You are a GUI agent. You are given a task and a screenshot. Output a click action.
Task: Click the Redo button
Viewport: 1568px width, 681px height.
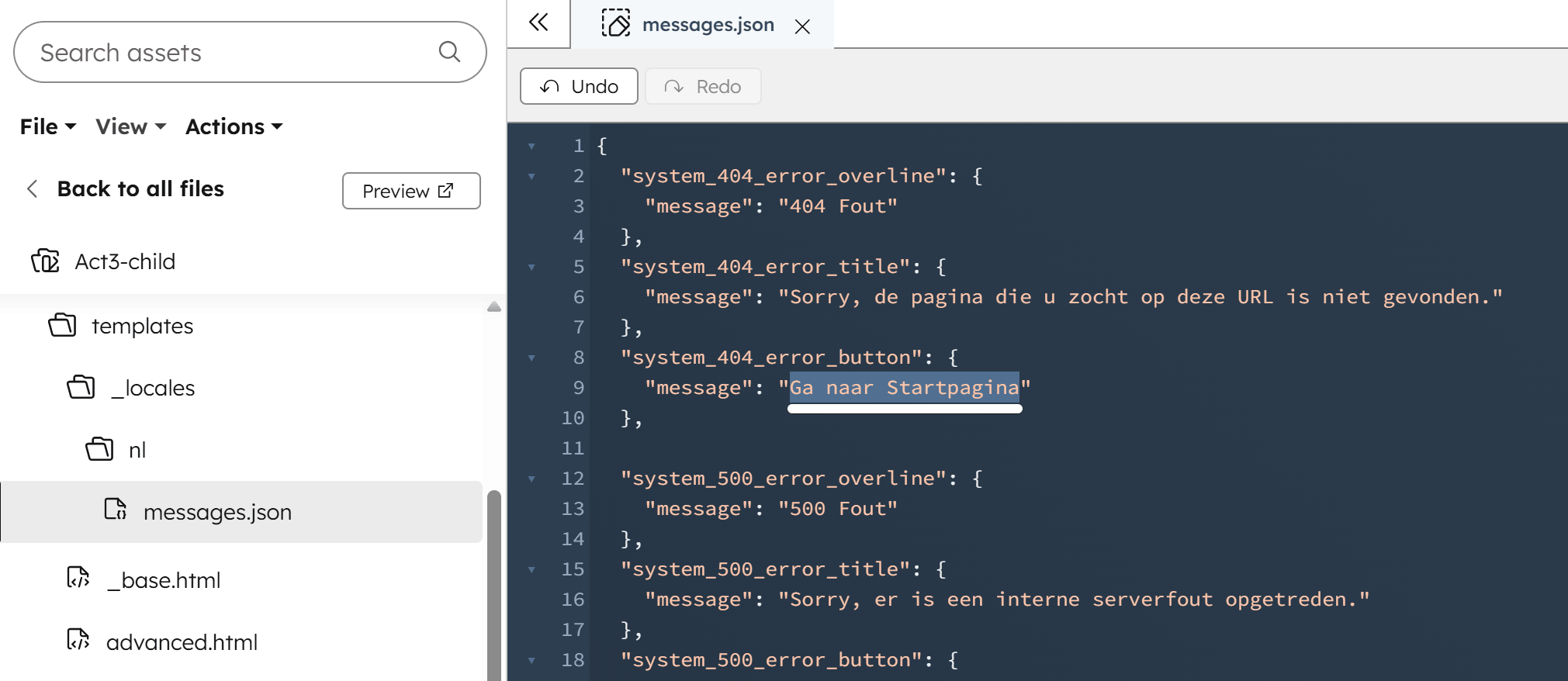tap(703, 86)
